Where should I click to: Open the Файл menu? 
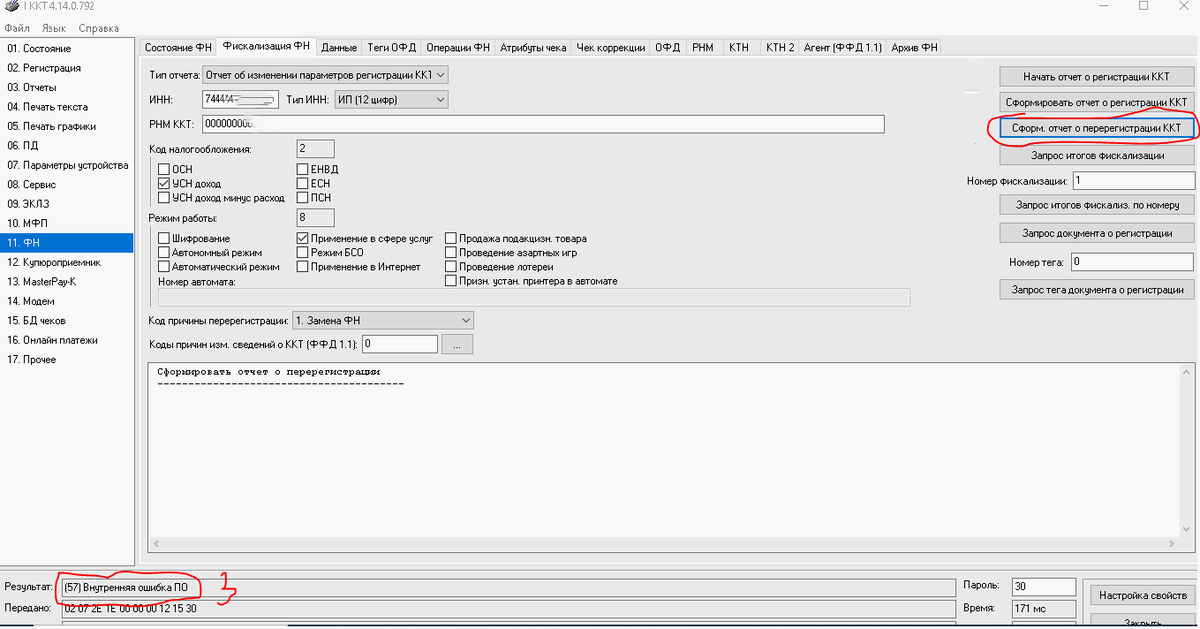pyautogui.click(x=17, y=28)
